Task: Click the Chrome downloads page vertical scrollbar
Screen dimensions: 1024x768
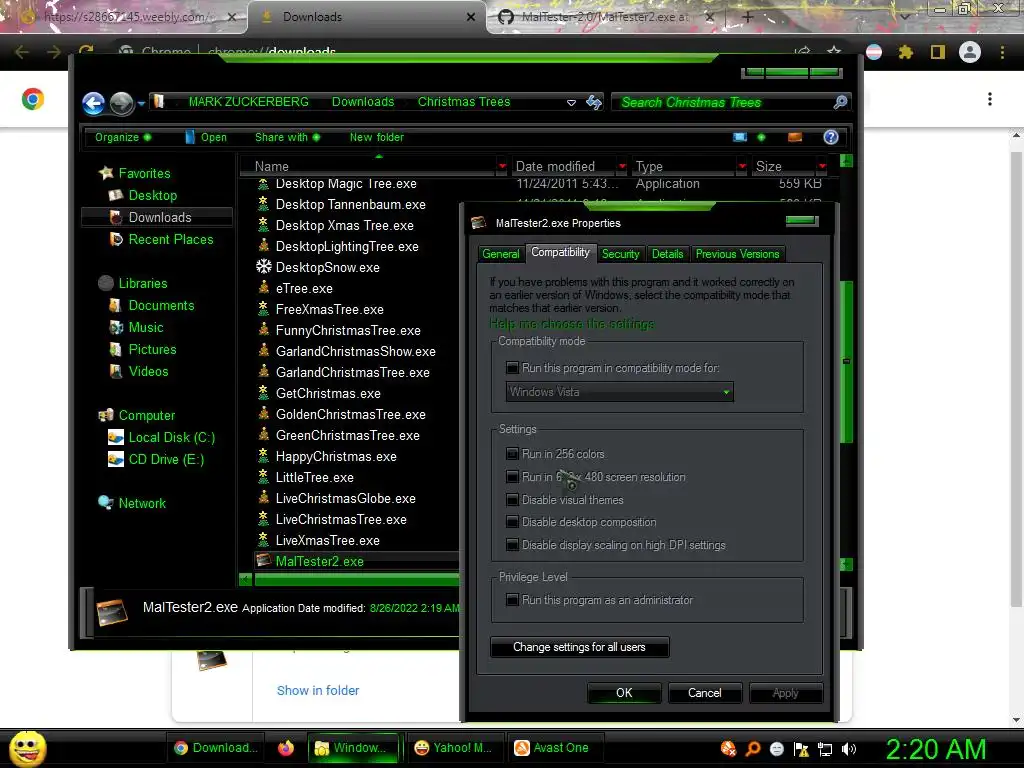Action: click(1016, 379)
